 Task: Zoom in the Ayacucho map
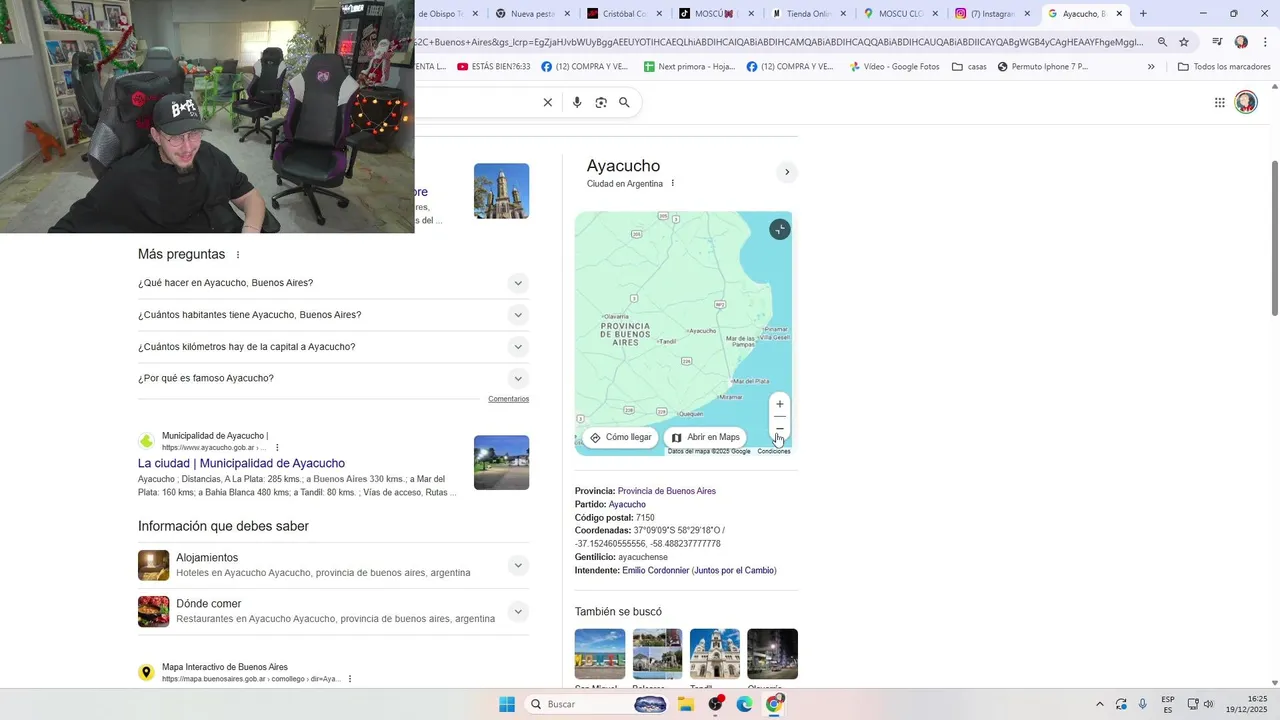point(780,404)
